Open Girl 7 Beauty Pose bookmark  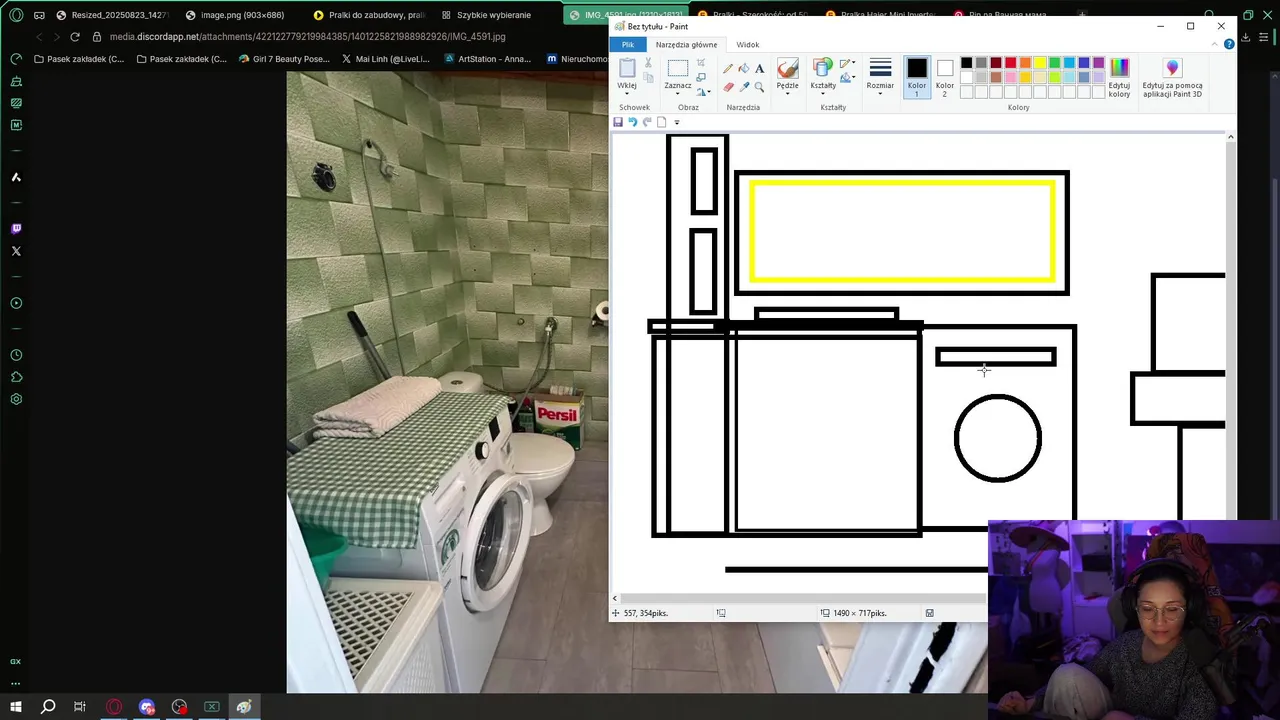284,59
